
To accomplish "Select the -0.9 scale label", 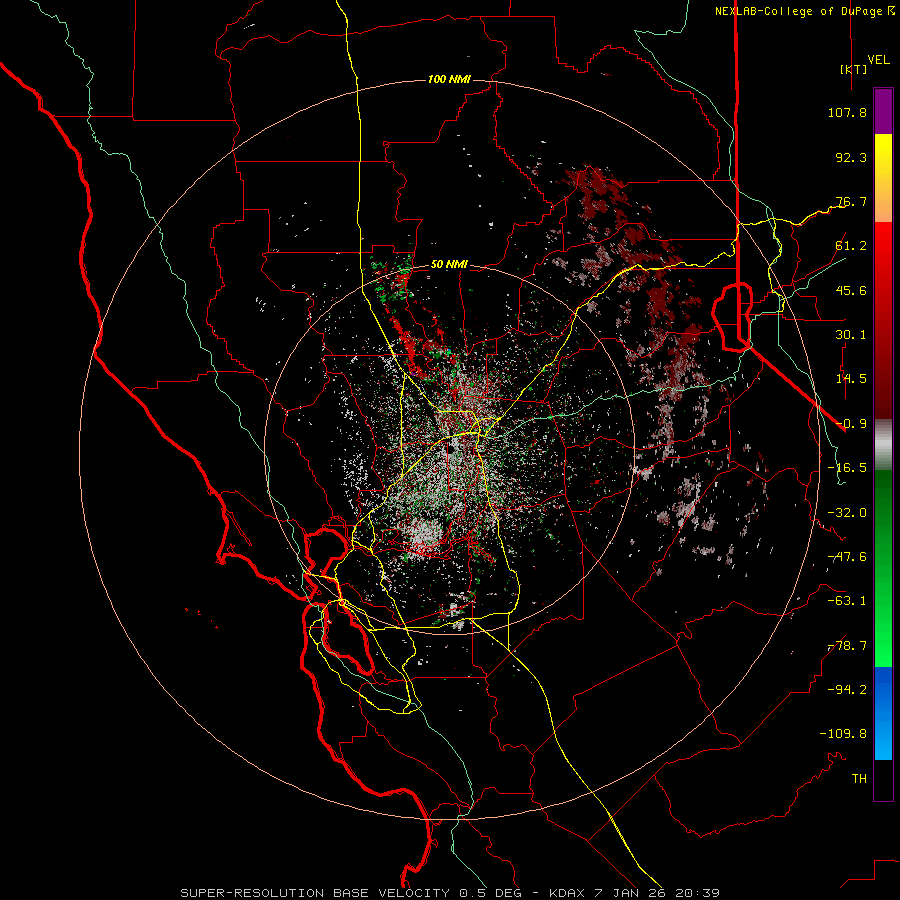I will point(851,424).
